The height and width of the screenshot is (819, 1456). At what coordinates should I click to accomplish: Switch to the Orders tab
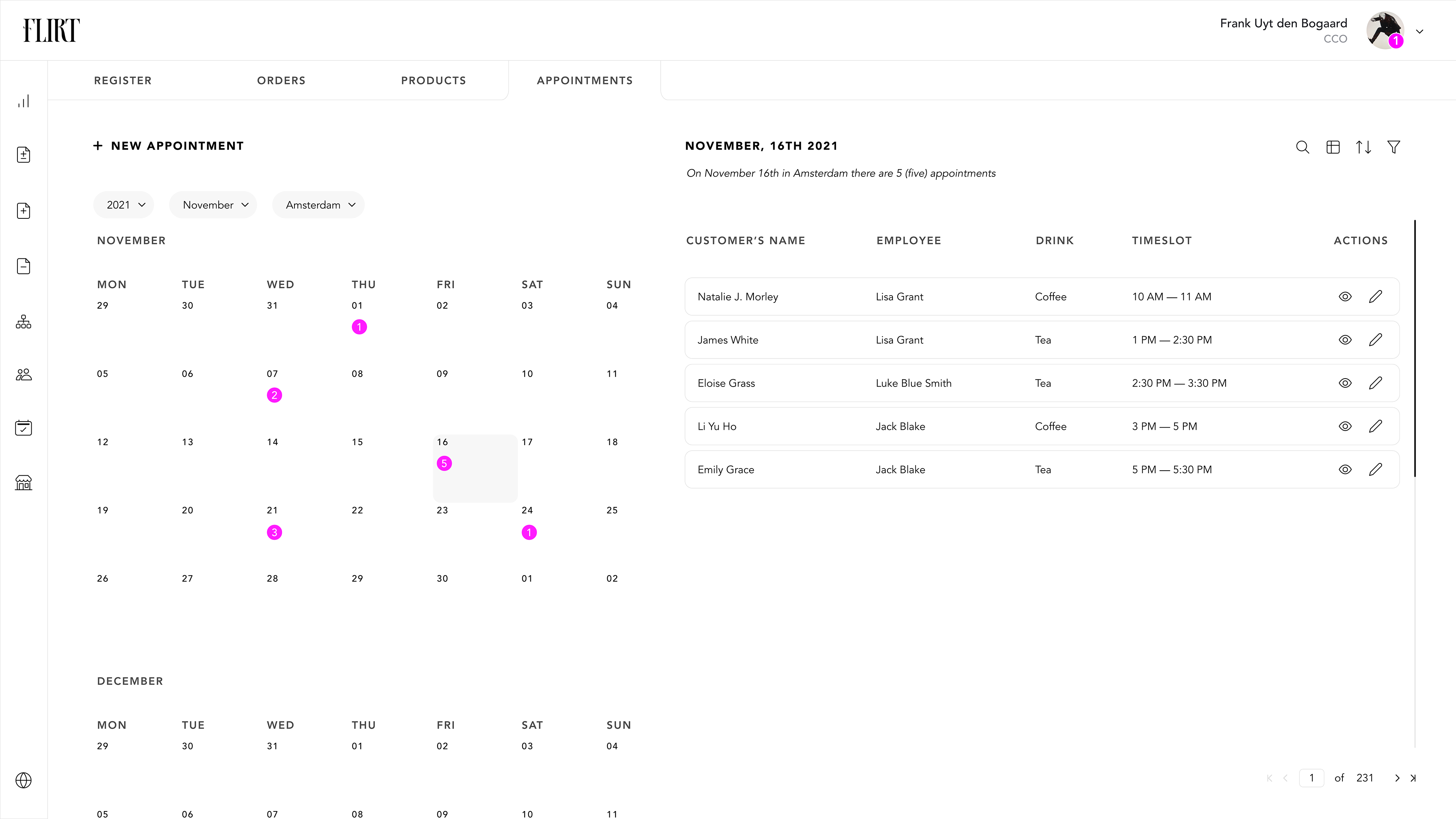pos(281,80)
